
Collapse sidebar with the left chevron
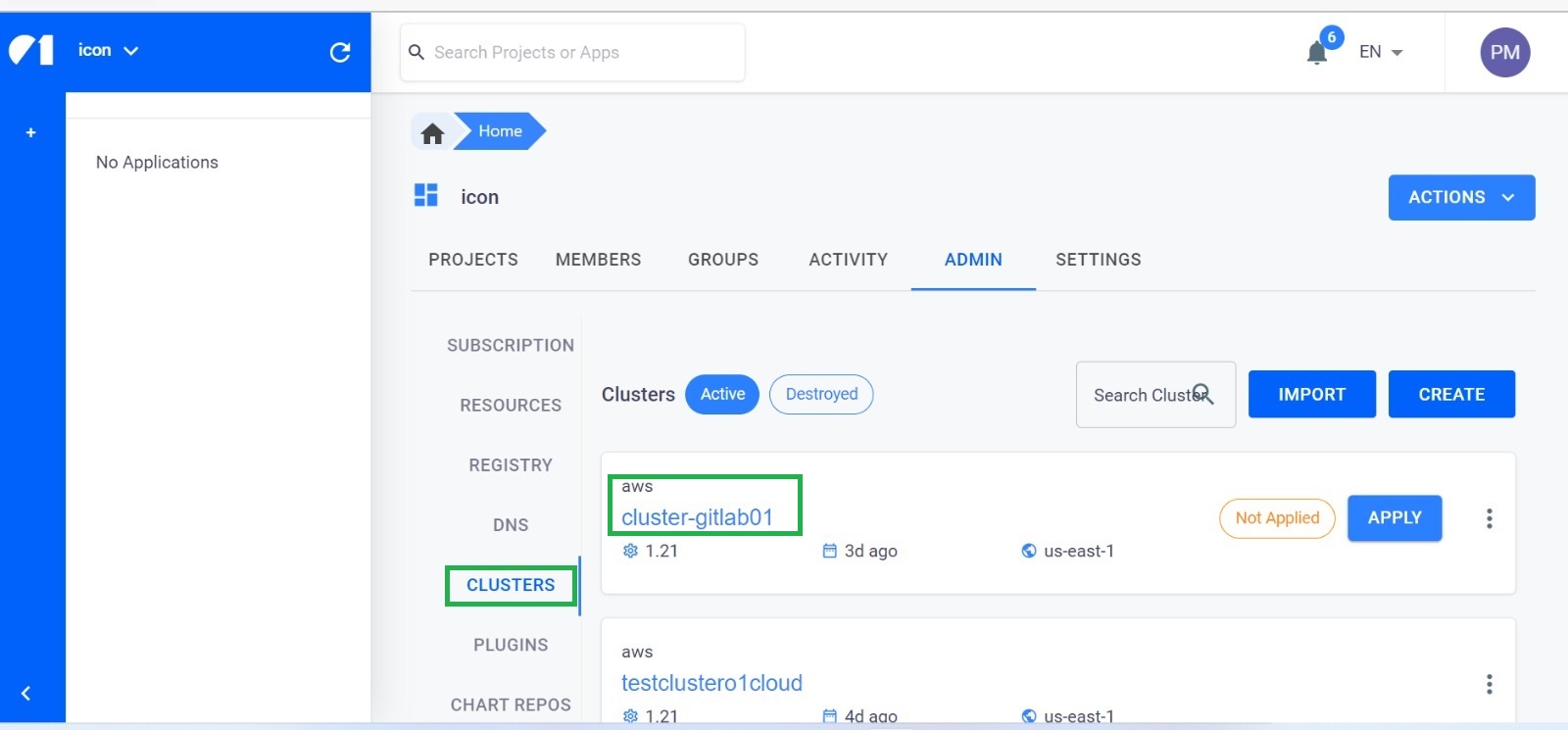tap(25, 694)
